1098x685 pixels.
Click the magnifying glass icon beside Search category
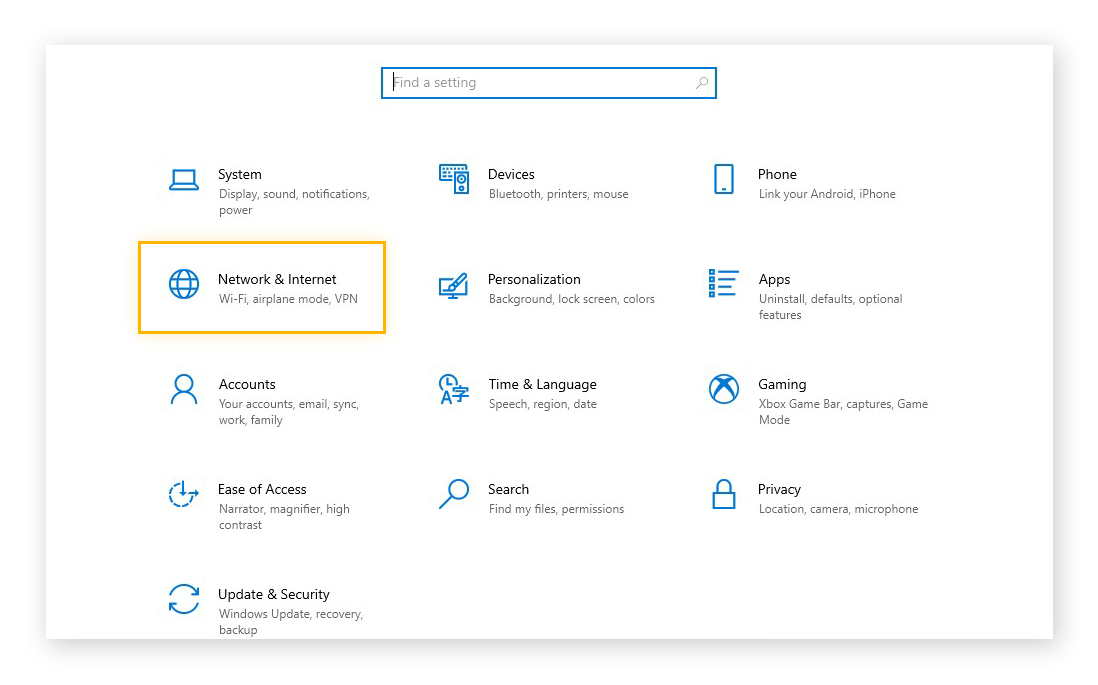454,494
